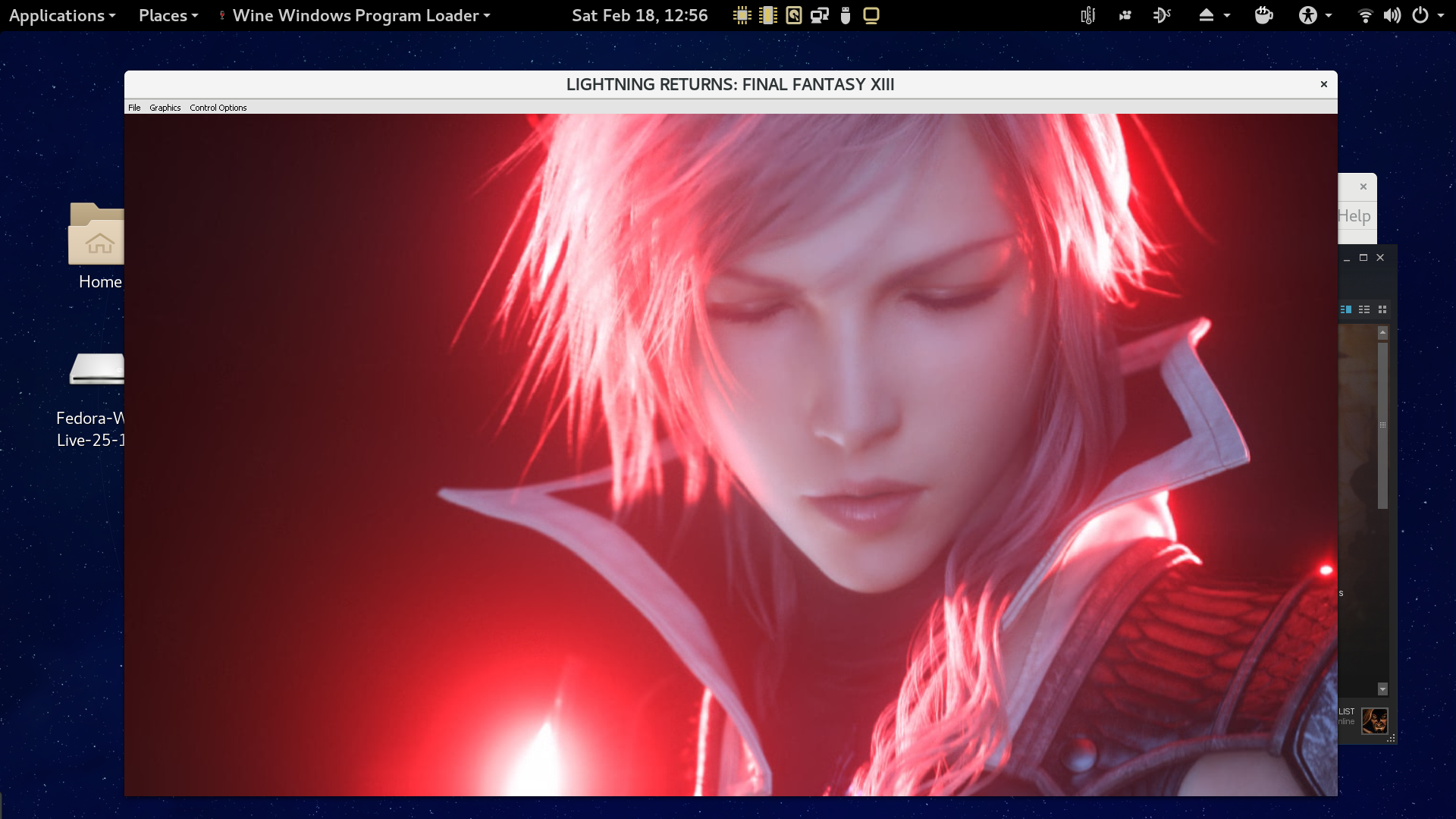Click the volume speaker icon

1392,15
